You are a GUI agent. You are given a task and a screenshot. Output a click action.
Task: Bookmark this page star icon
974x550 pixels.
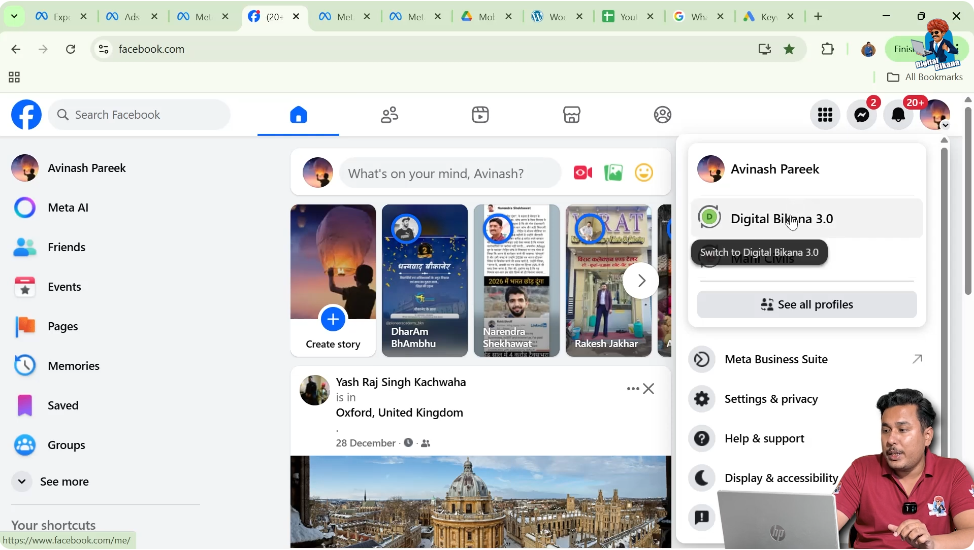pos(789,49)
